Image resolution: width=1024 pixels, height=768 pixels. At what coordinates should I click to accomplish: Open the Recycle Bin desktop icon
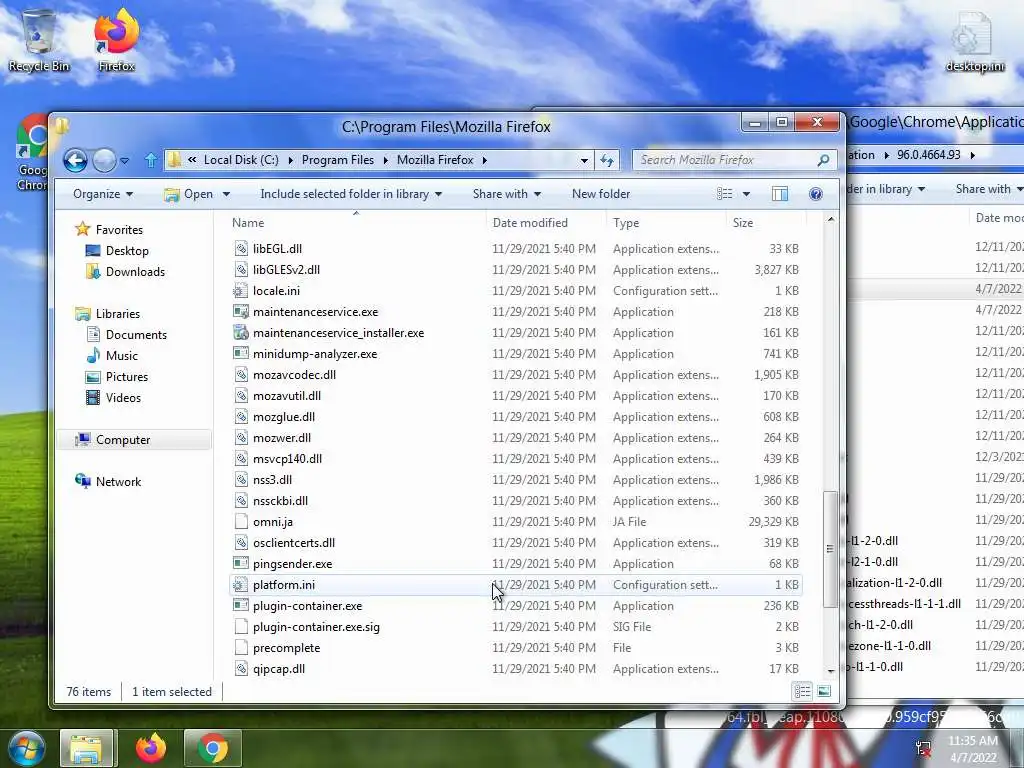tap(39, 39)
